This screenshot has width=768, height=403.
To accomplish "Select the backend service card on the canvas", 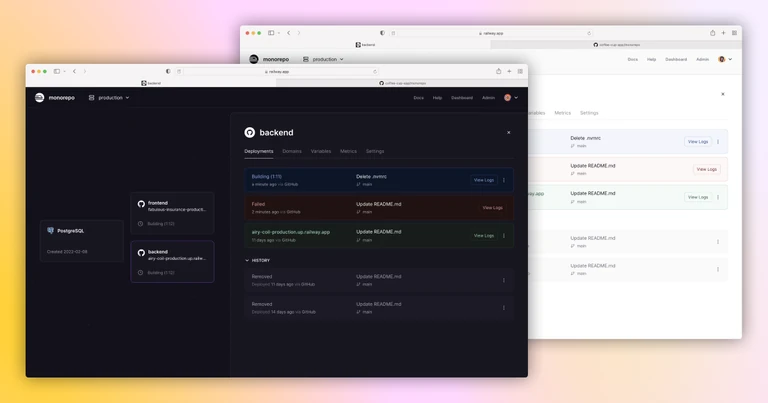I will coord(172,261).
